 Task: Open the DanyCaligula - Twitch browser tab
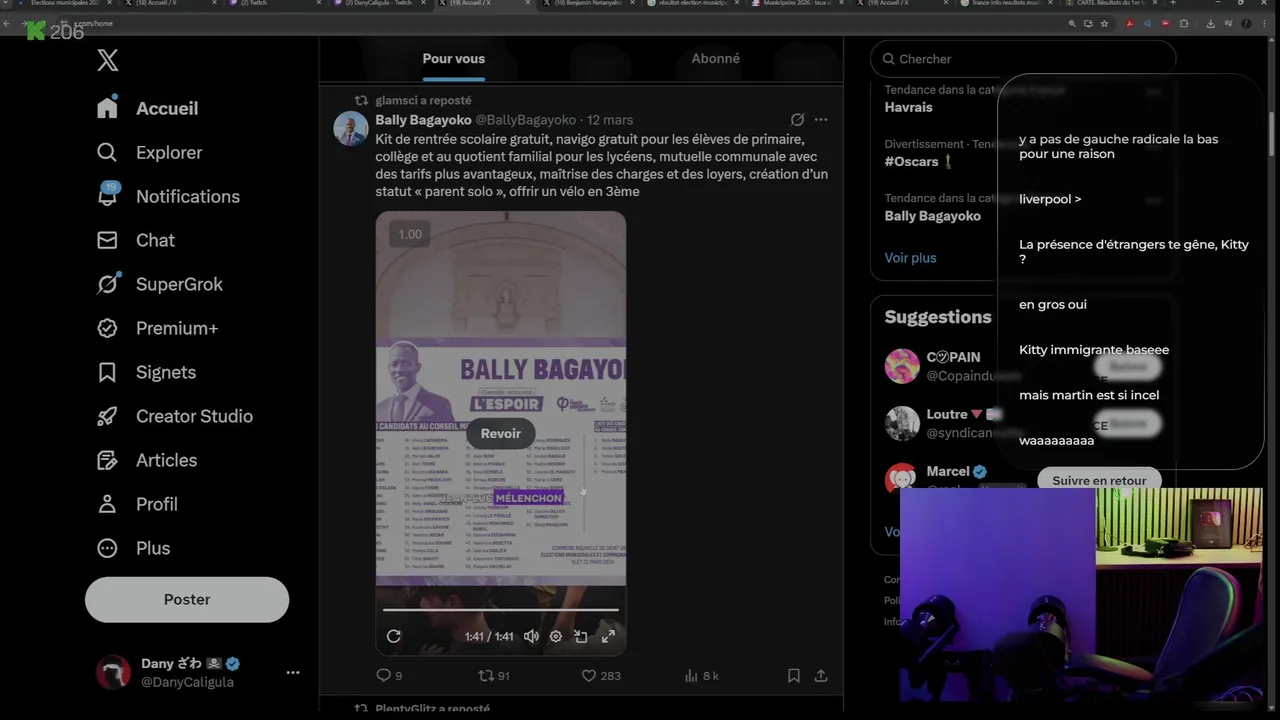click(x=381, y=4)
